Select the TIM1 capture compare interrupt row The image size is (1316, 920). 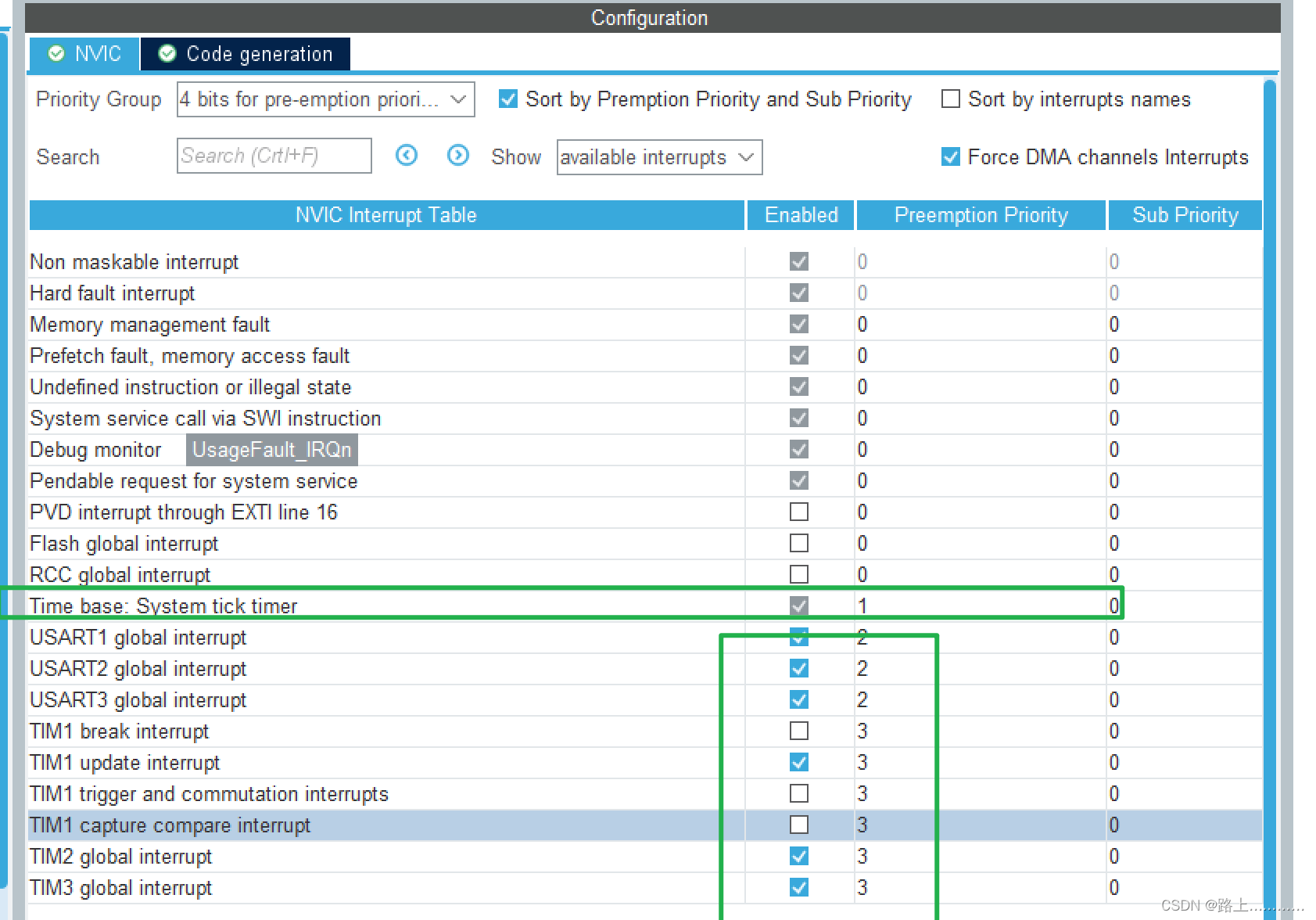pyautogui.click(x=645, y=825)
